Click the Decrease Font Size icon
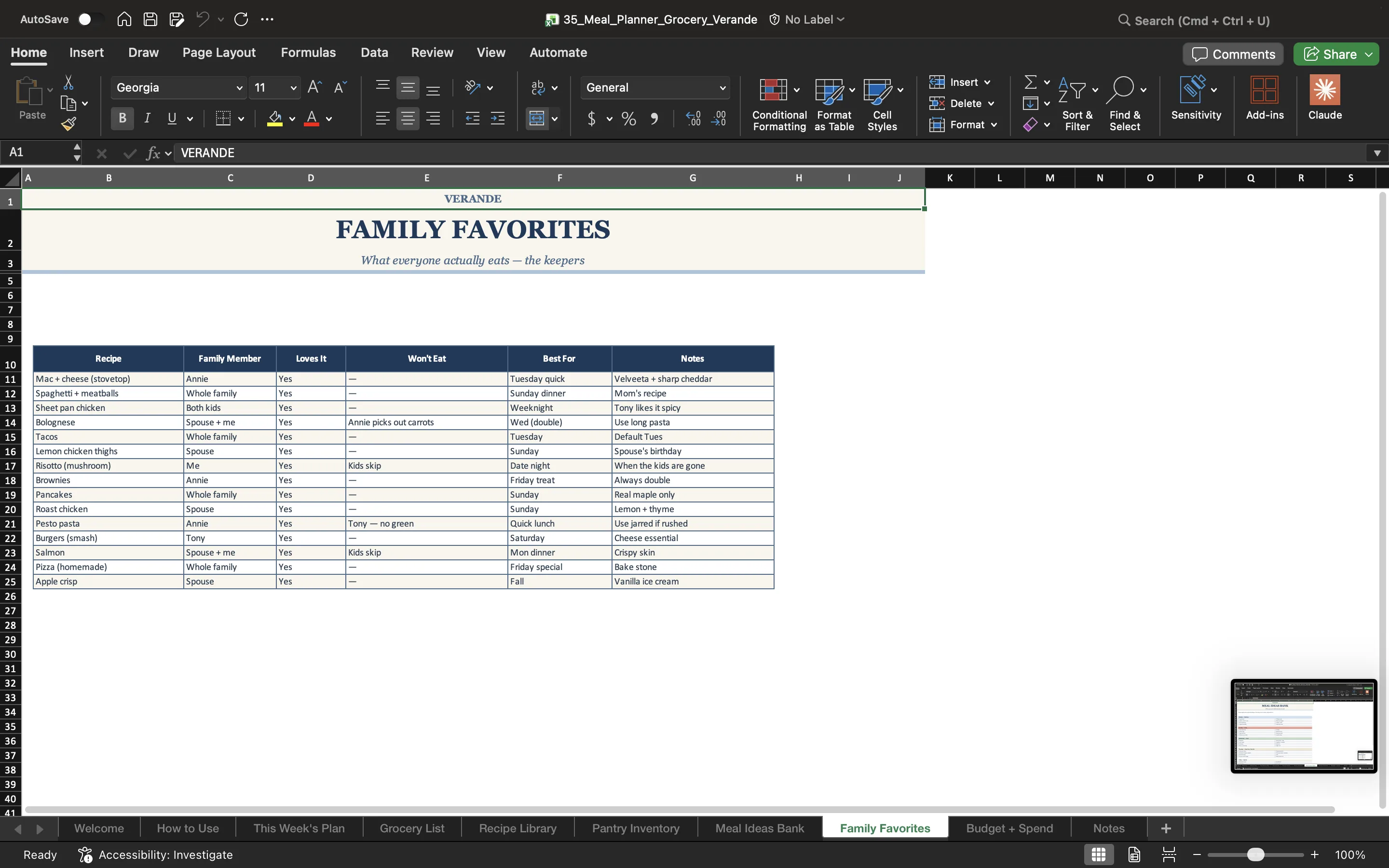Viewport: 1389px width, 868px height. click(x=340, y=87)
